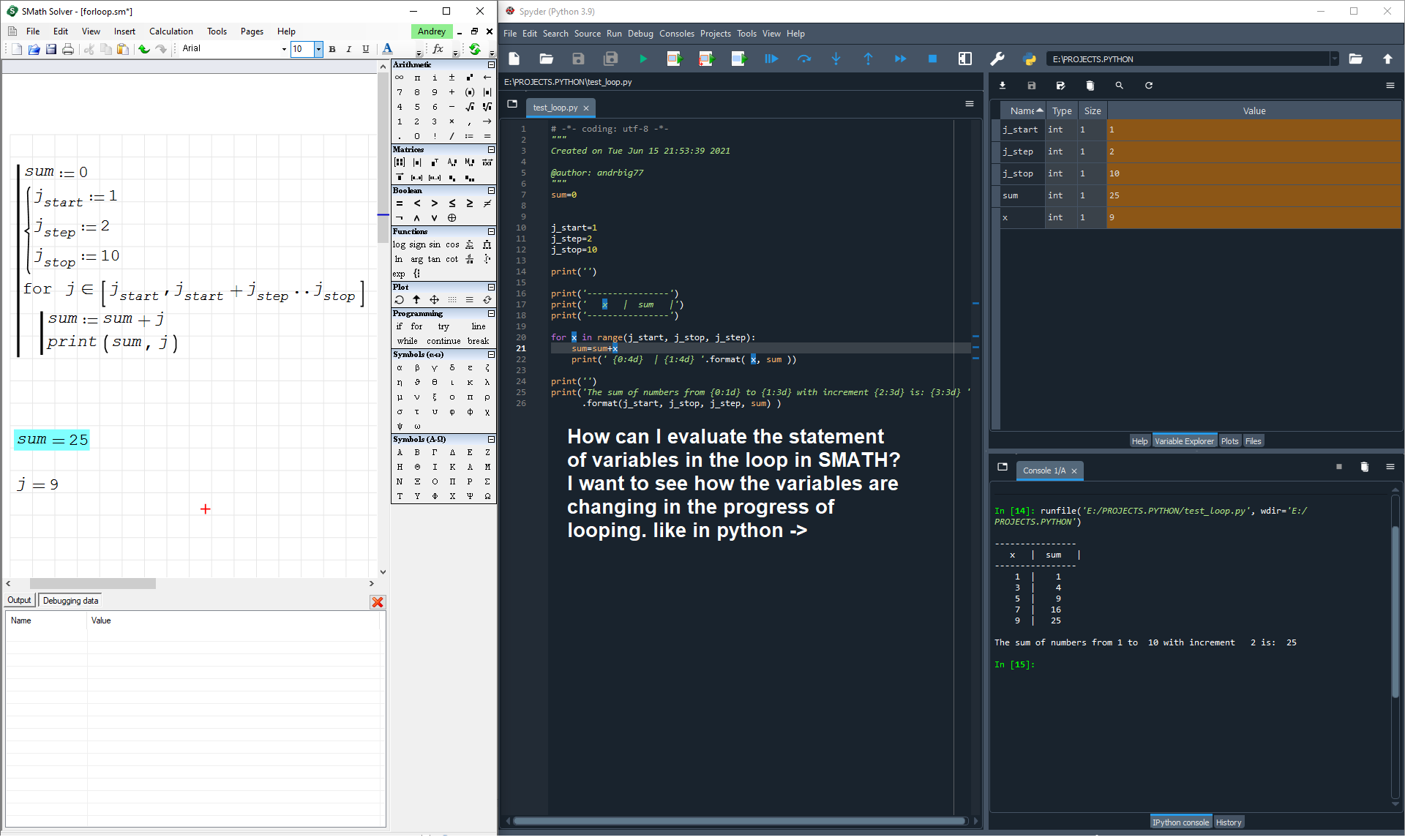Open the font family dropdown in SMath
This screenshot has height=840, width=1405.
(x=284, y=48)
